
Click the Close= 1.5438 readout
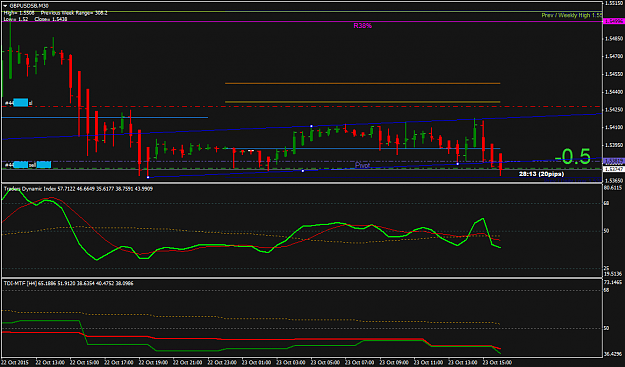(x=51, y=19)
